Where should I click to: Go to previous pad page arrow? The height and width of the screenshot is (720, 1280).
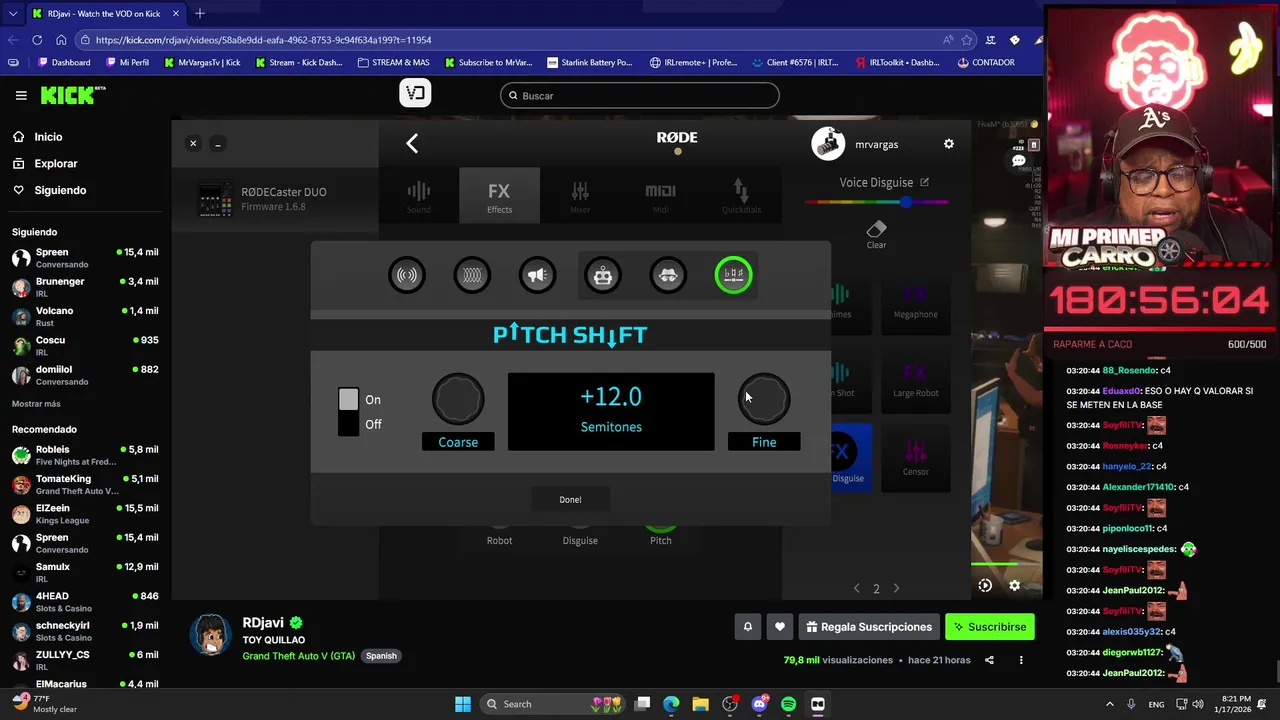[x=856, y=588]
